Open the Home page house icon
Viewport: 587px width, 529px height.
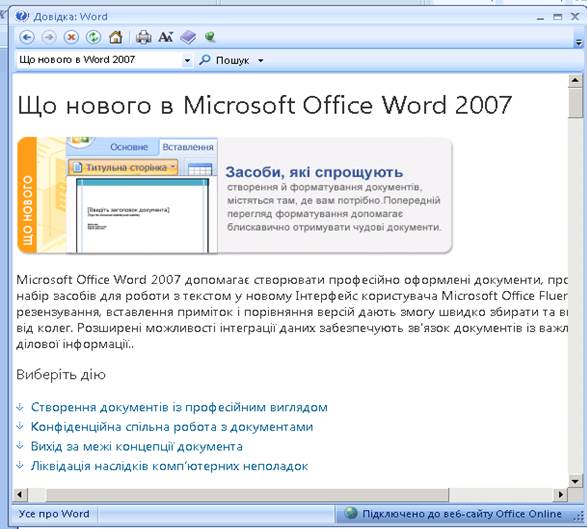[116, 37]
